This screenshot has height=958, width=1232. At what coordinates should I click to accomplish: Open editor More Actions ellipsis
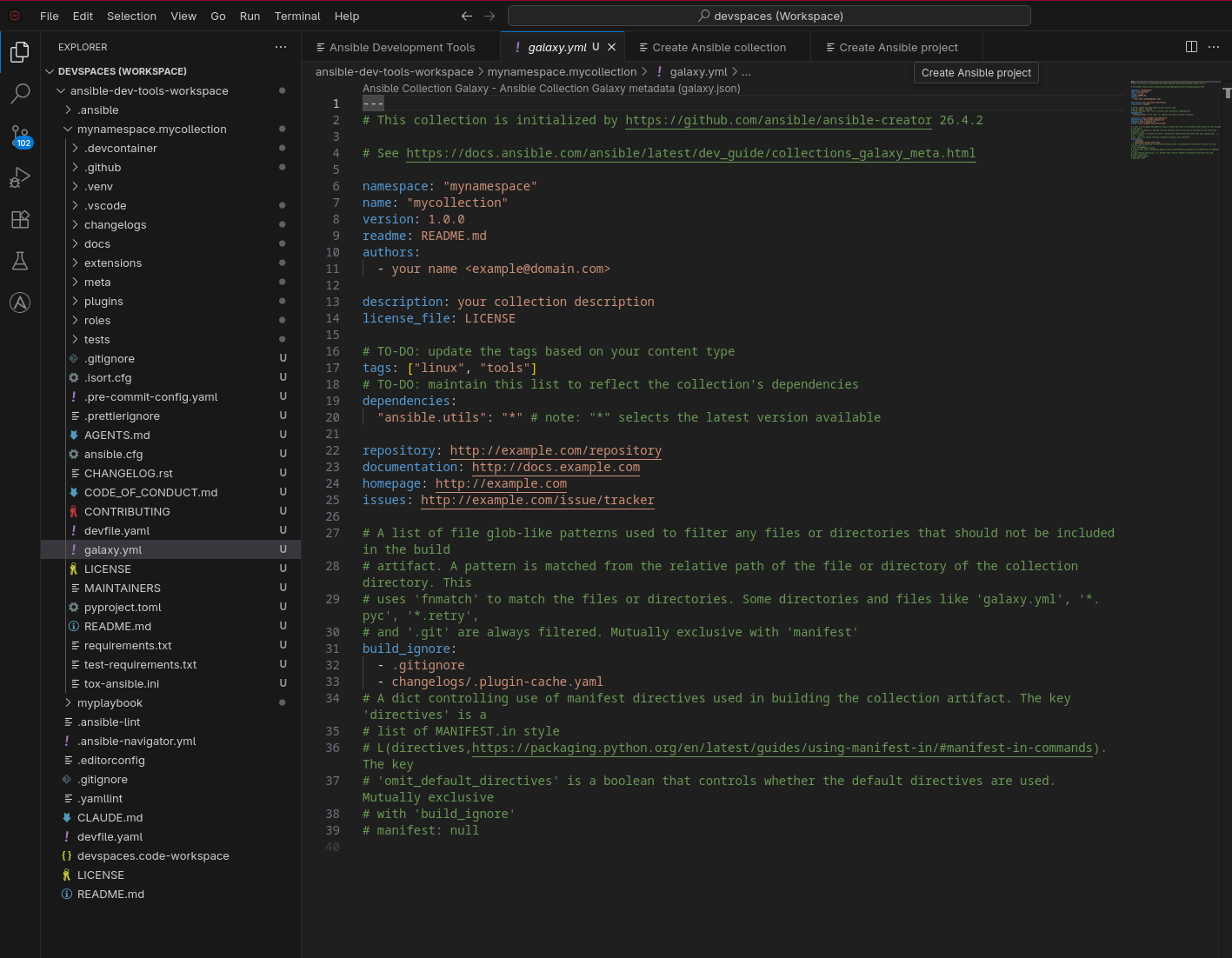click(x=1214, y=47)
